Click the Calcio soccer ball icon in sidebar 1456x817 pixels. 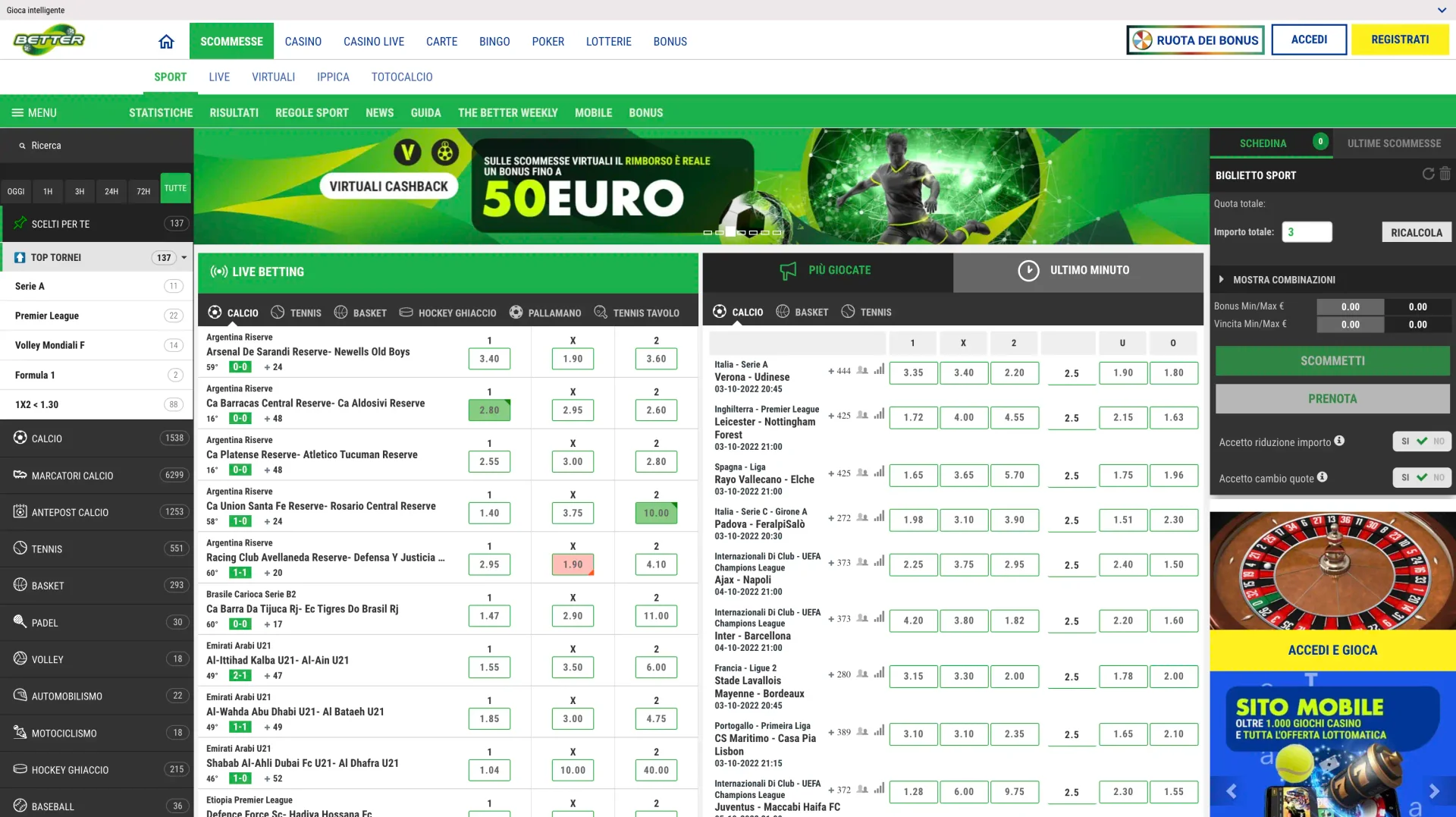click(20, 438)
